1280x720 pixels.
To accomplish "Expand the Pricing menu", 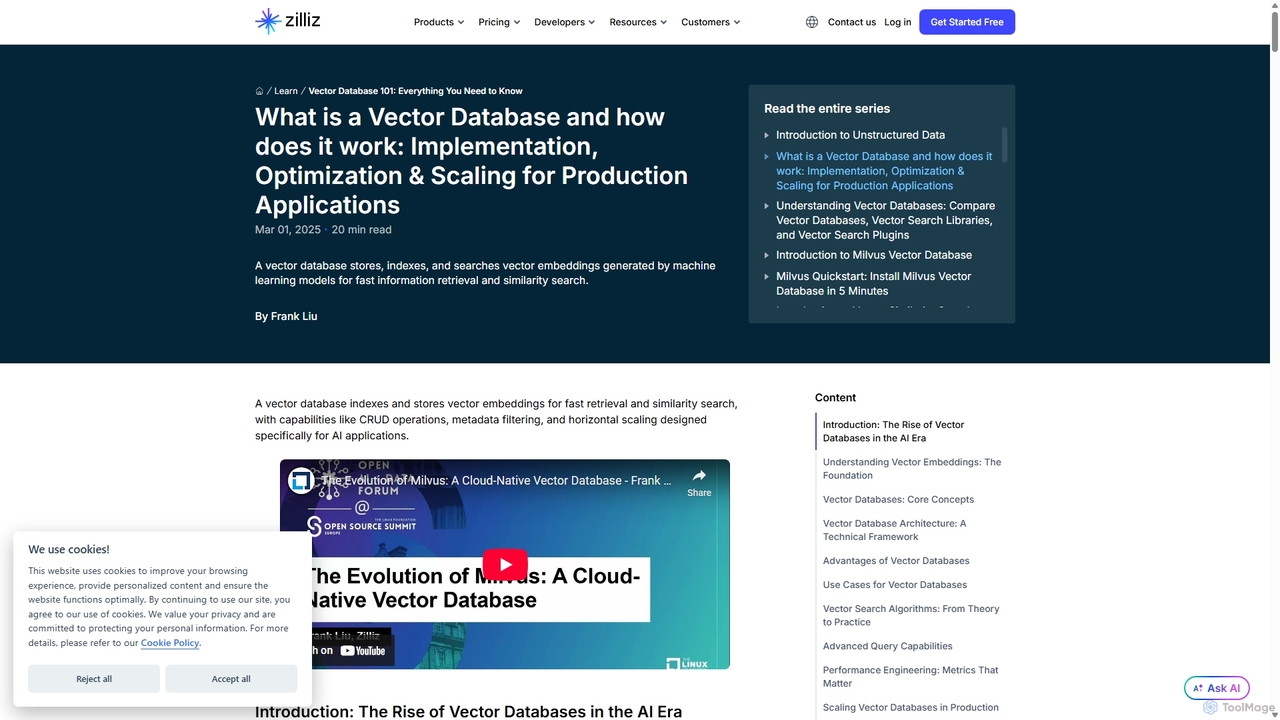I will click(x=499, y=22).
